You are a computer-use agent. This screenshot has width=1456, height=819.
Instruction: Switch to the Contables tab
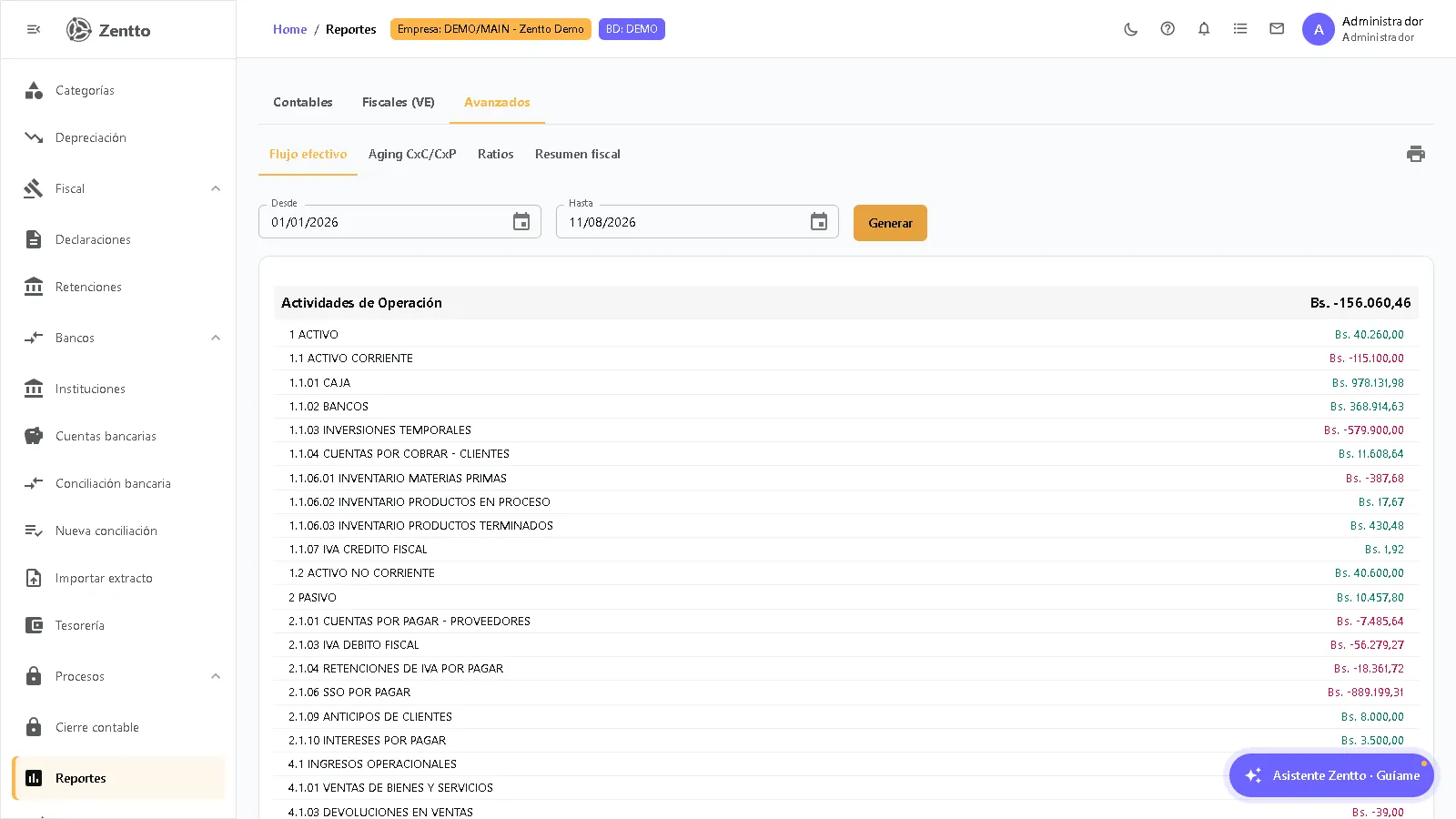[x=303, y=102]
